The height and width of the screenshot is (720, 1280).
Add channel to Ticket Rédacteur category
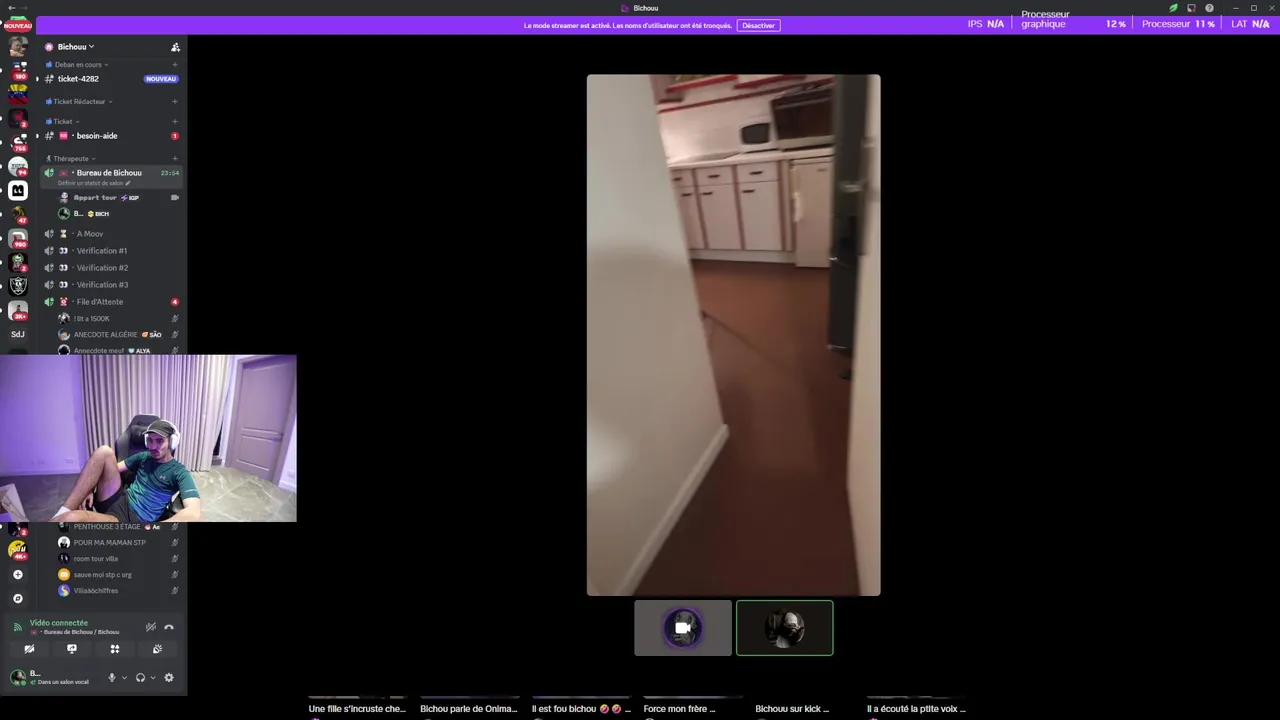click(x=175, y=102)
